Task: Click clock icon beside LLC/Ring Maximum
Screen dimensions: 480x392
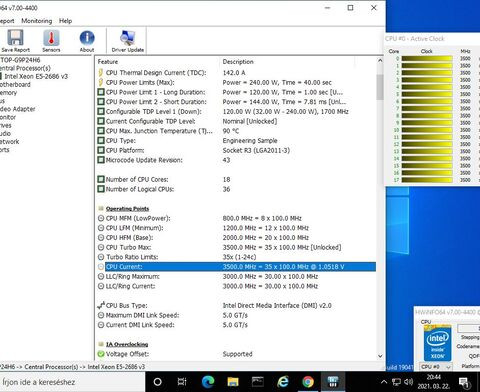Action: pyautogui.click(x=101, y=276)
